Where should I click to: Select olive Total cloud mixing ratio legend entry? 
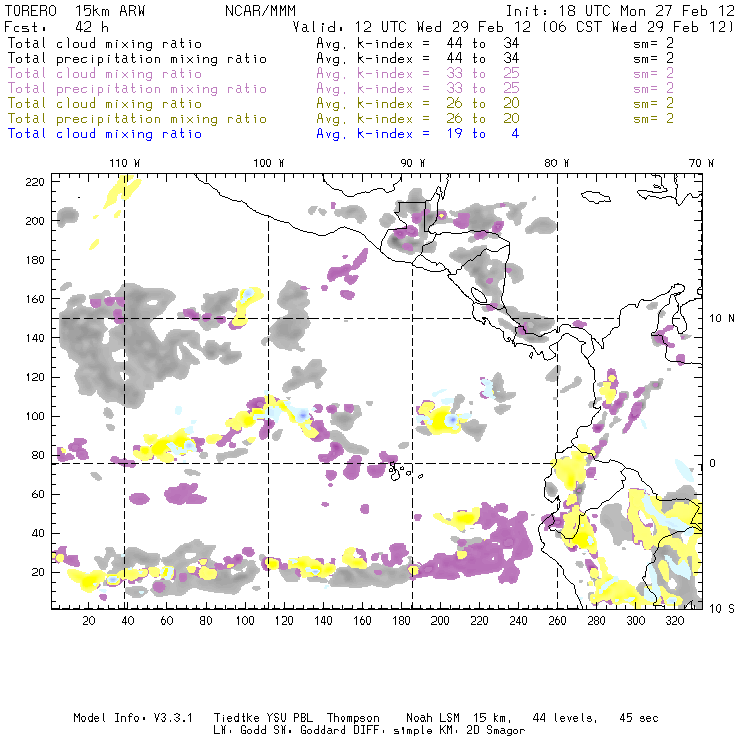tap(104, 104)
